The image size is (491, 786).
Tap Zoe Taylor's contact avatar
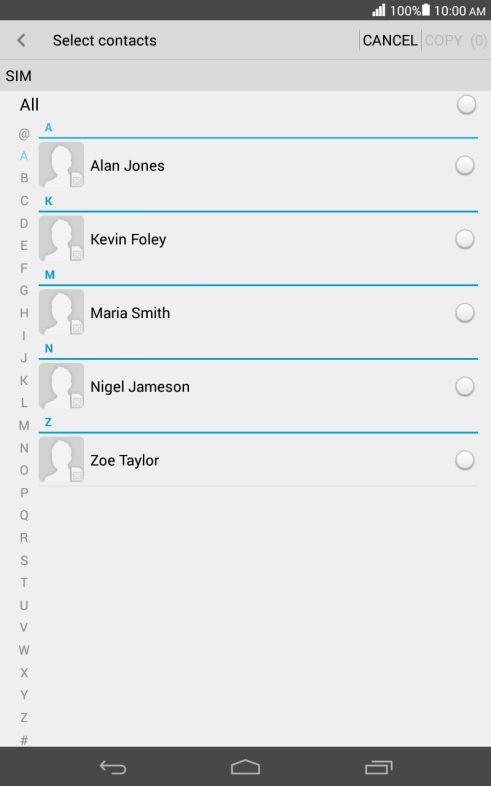61,459
